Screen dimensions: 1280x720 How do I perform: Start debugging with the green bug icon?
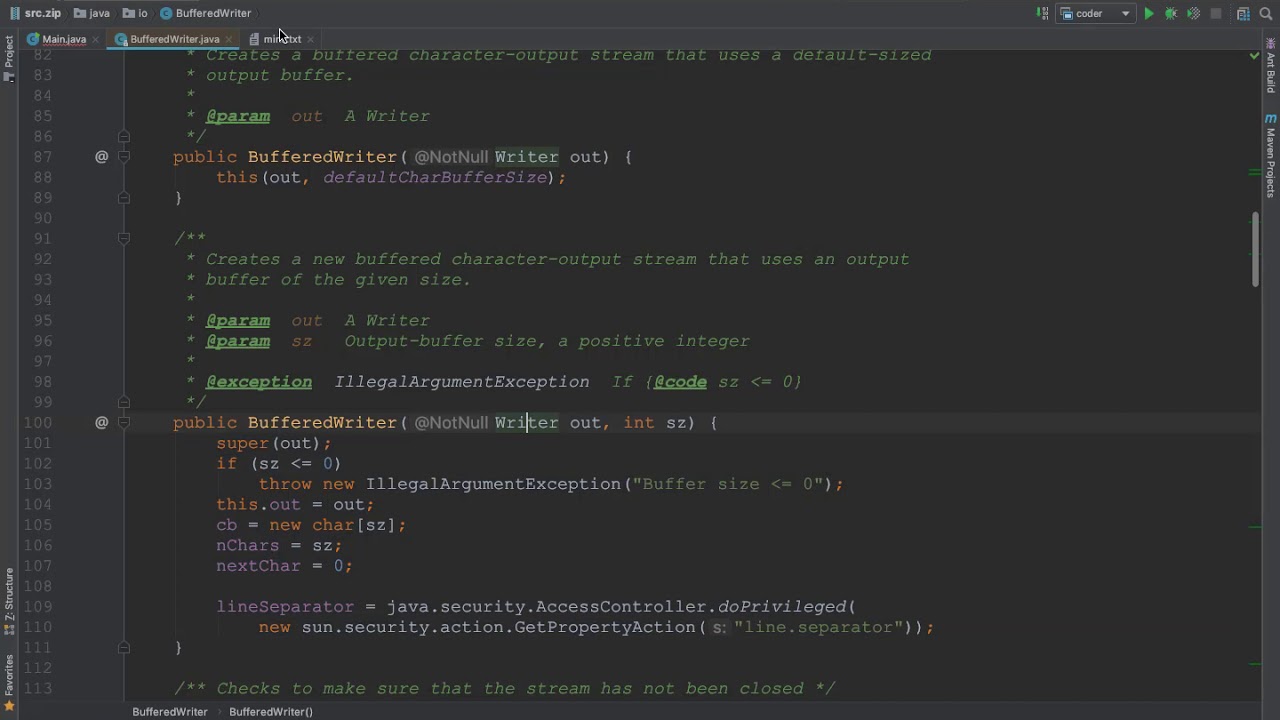coord(1171,14)
